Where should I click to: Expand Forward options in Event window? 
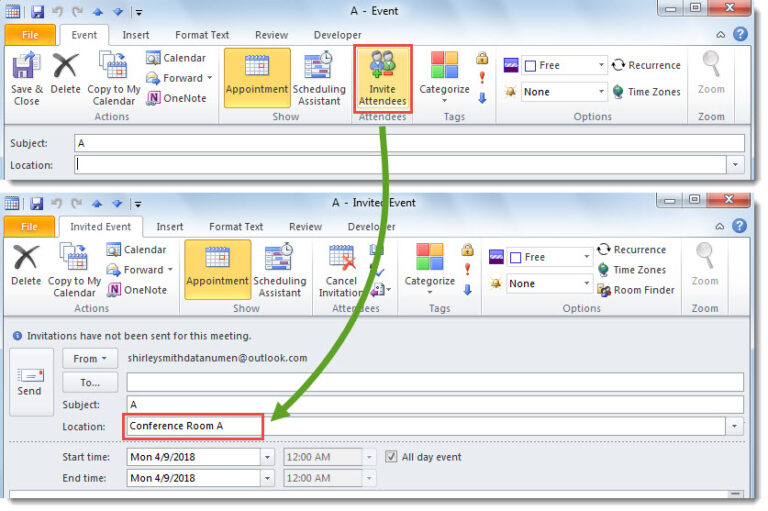pyautogui.click(x=210, y=78)
